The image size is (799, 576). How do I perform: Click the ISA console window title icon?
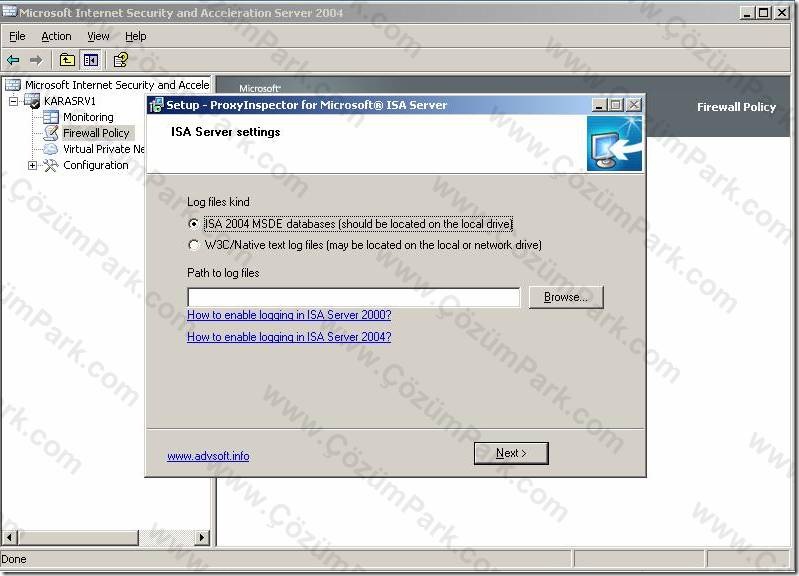9,11
